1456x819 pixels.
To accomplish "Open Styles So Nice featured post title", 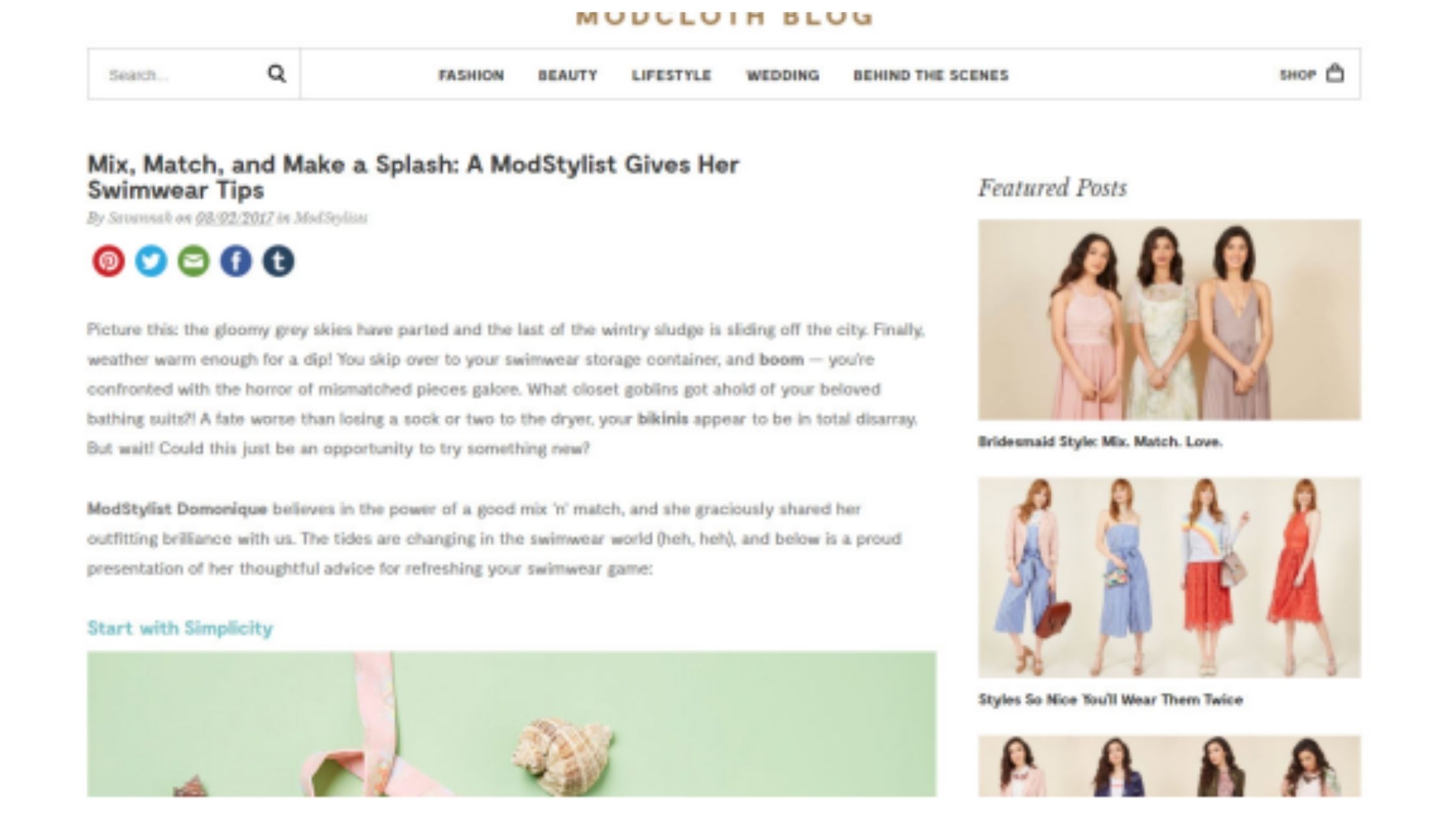I will (x=1110, y=700).
